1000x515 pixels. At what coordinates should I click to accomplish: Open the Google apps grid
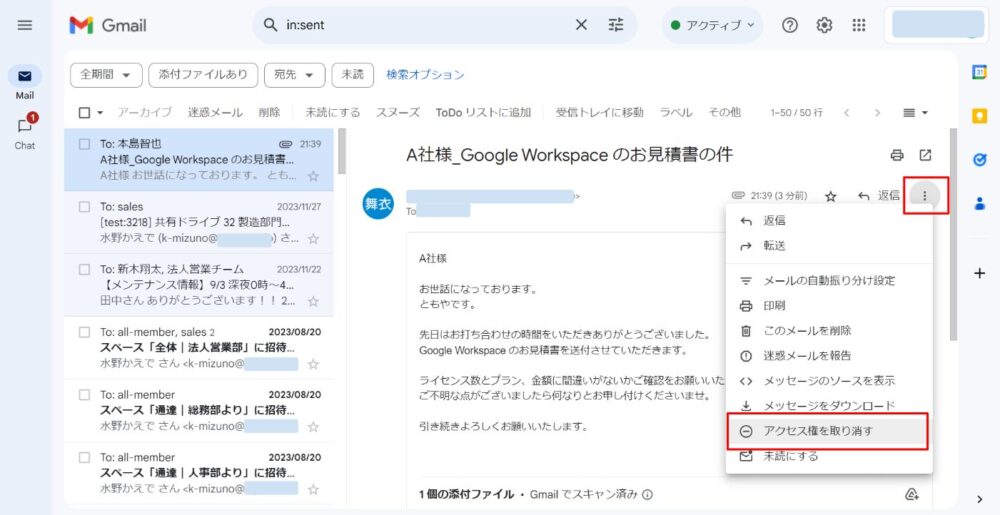(x=859, y=25)
